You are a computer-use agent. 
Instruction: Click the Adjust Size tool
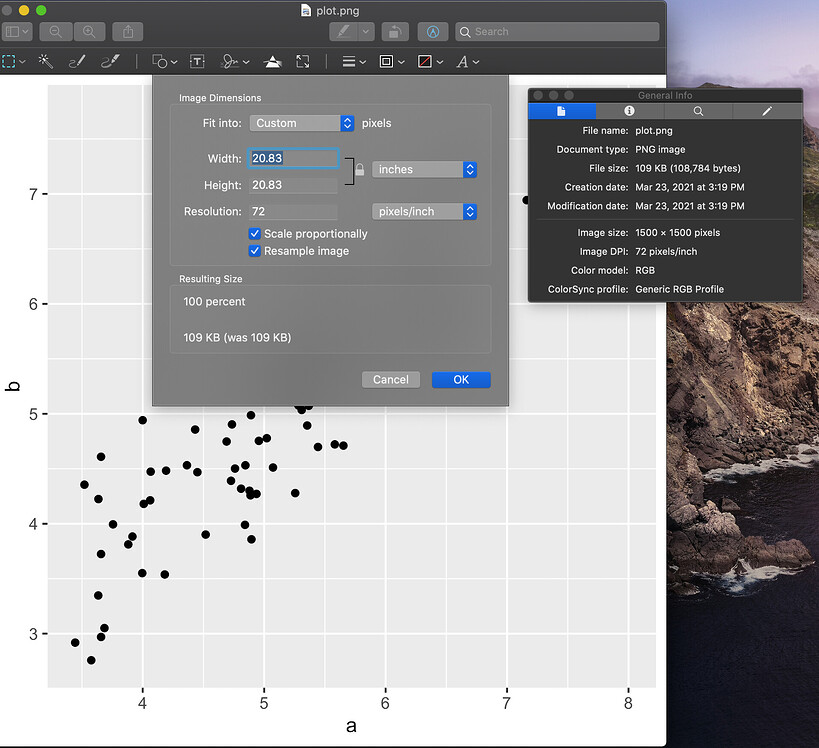point(303,61)
